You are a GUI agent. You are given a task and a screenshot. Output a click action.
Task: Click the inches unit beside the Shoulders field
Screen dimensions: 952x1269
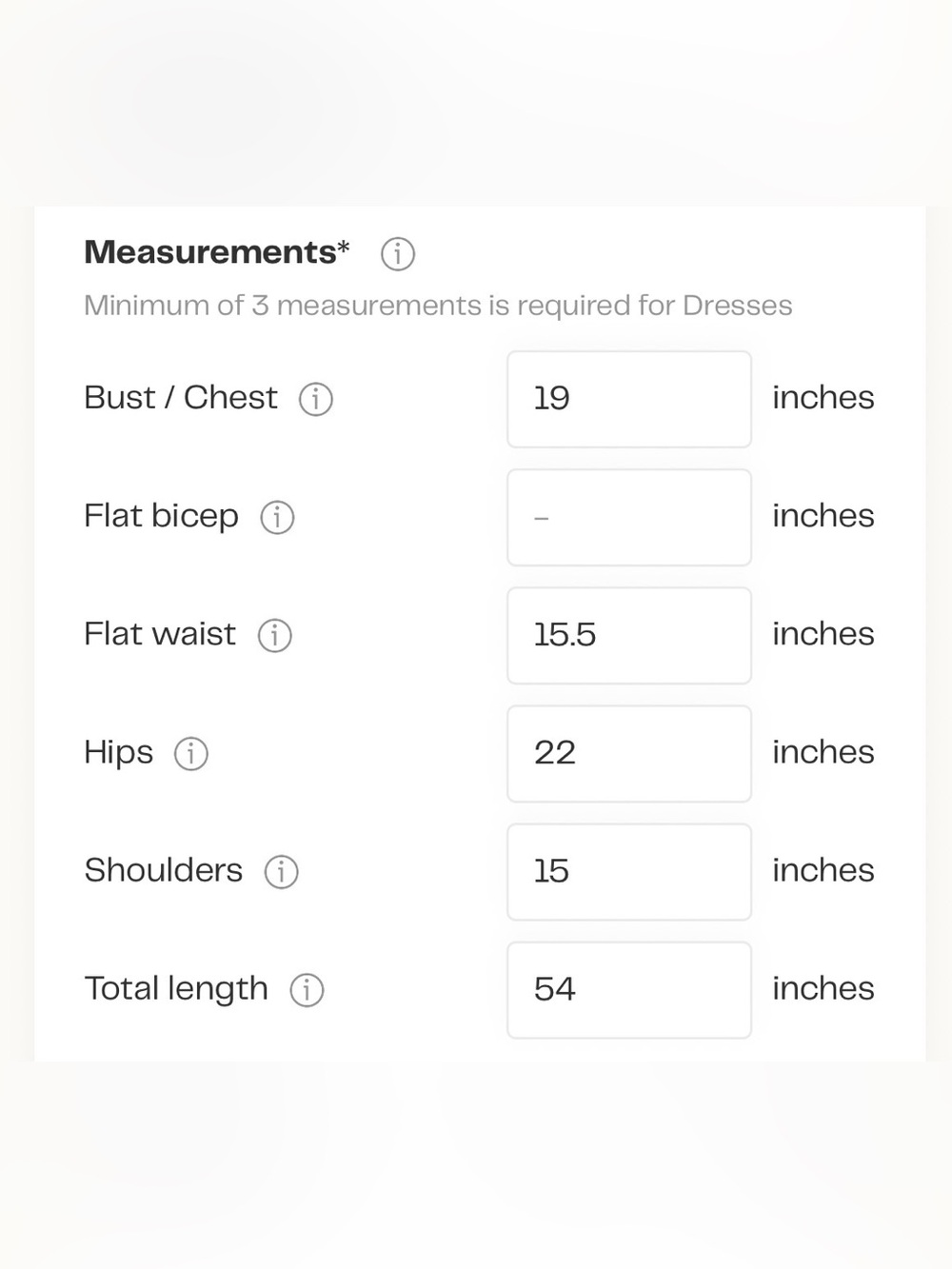(823, 870)
